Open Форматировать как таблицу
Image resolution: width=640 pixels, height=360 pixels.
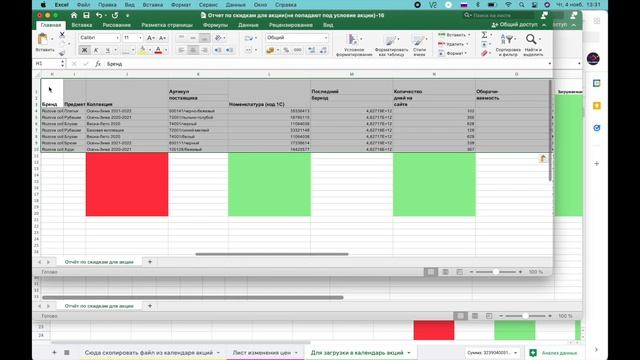click(391, 44)
